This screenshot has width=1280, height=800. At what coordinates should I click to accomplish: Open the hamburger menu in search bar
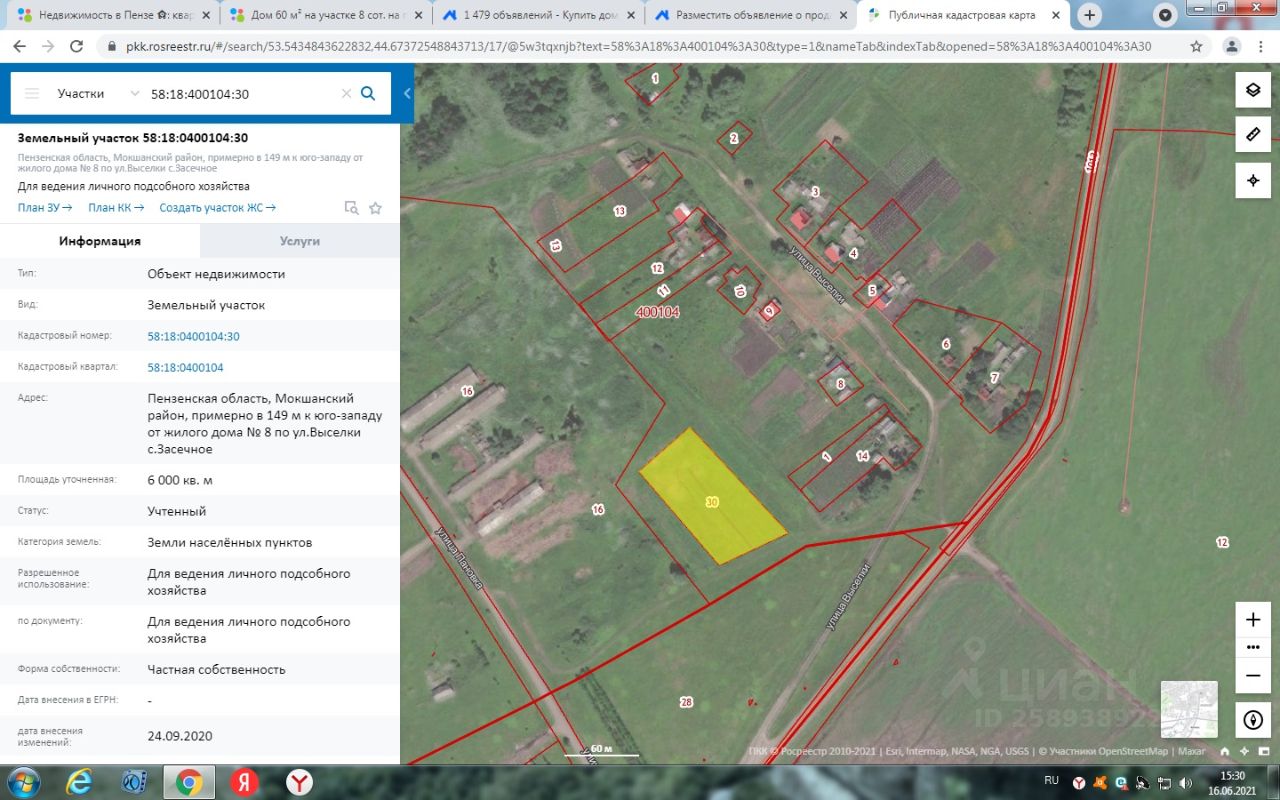[x=32, y=93]
